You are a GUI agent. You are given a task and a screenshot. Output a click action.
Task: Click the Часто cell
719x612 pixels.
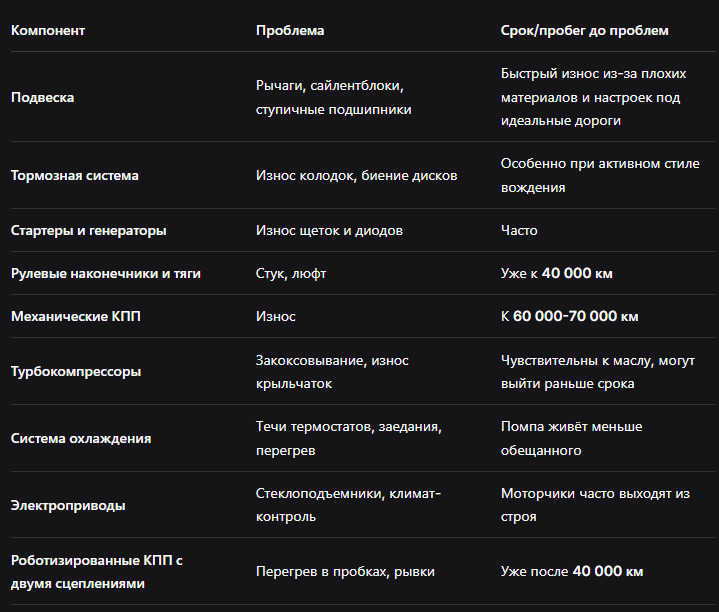(519, 231)
